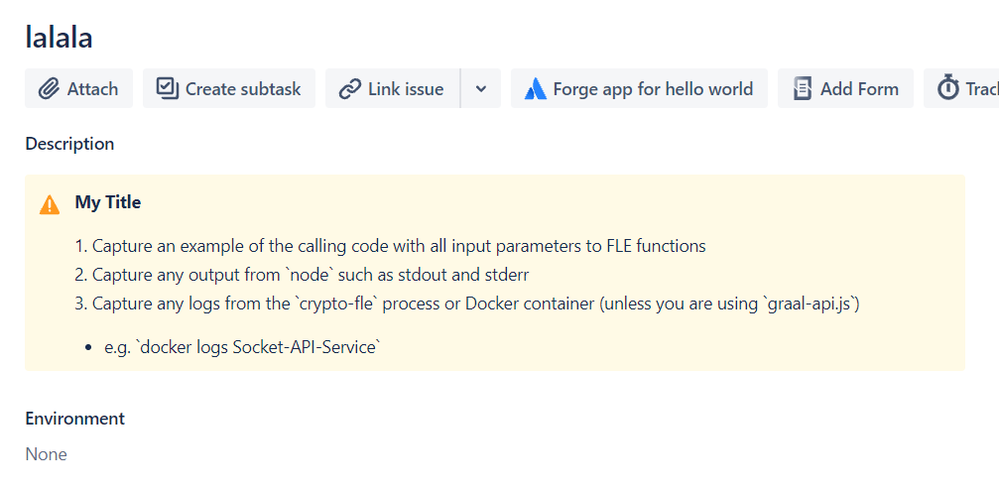The width and height of the screenshot is (999, 483).
Task: Click the paperclip icon on Attach
Action: click(48, 89)
